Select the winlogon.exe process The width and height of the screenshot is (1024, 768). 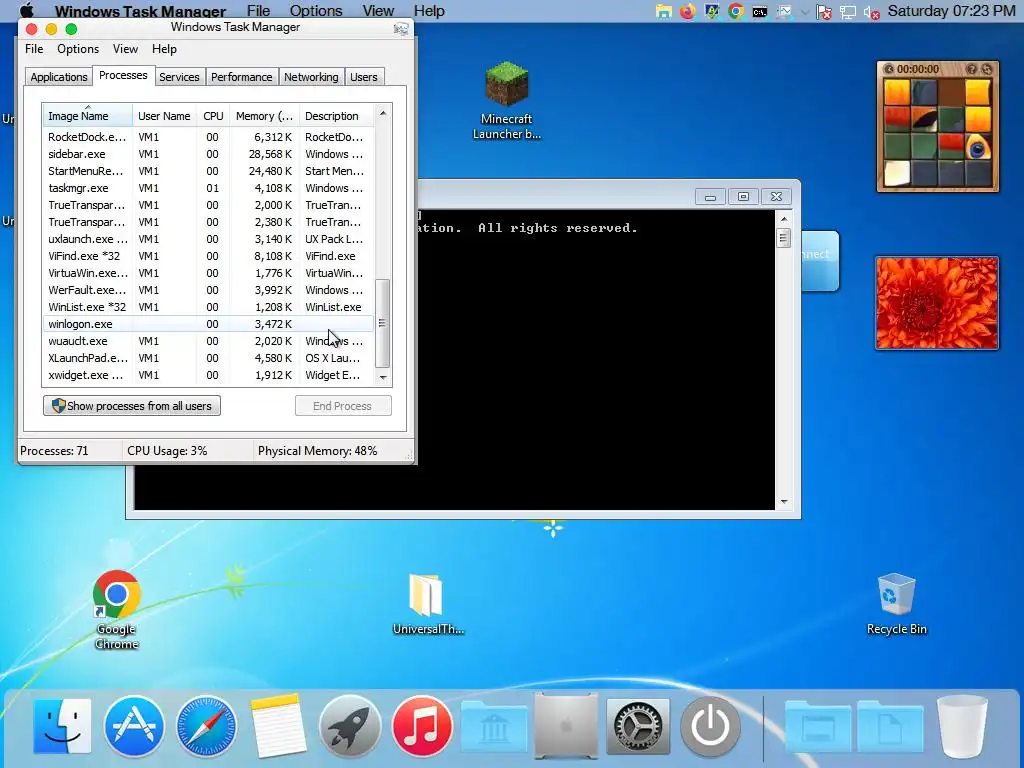click(x=208, y=324)
